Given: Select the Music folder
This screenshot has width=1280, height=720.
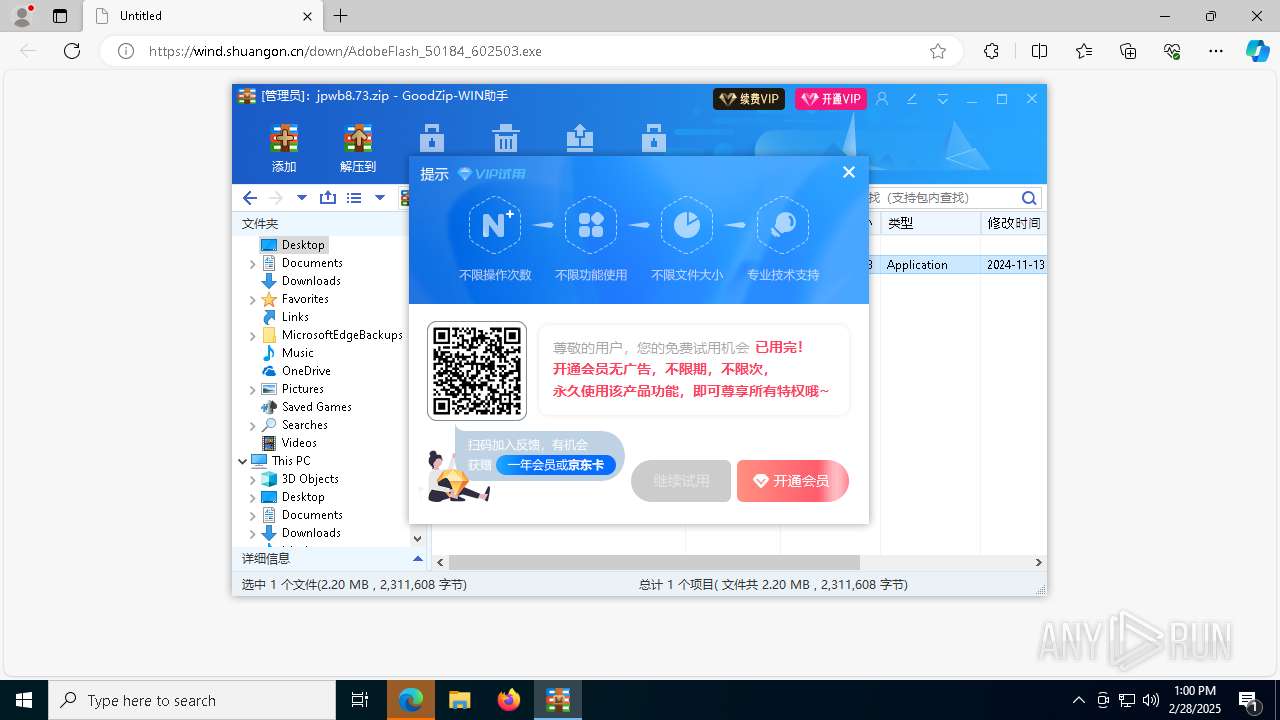Looking at the screenshot, I should tap(298, 353).
